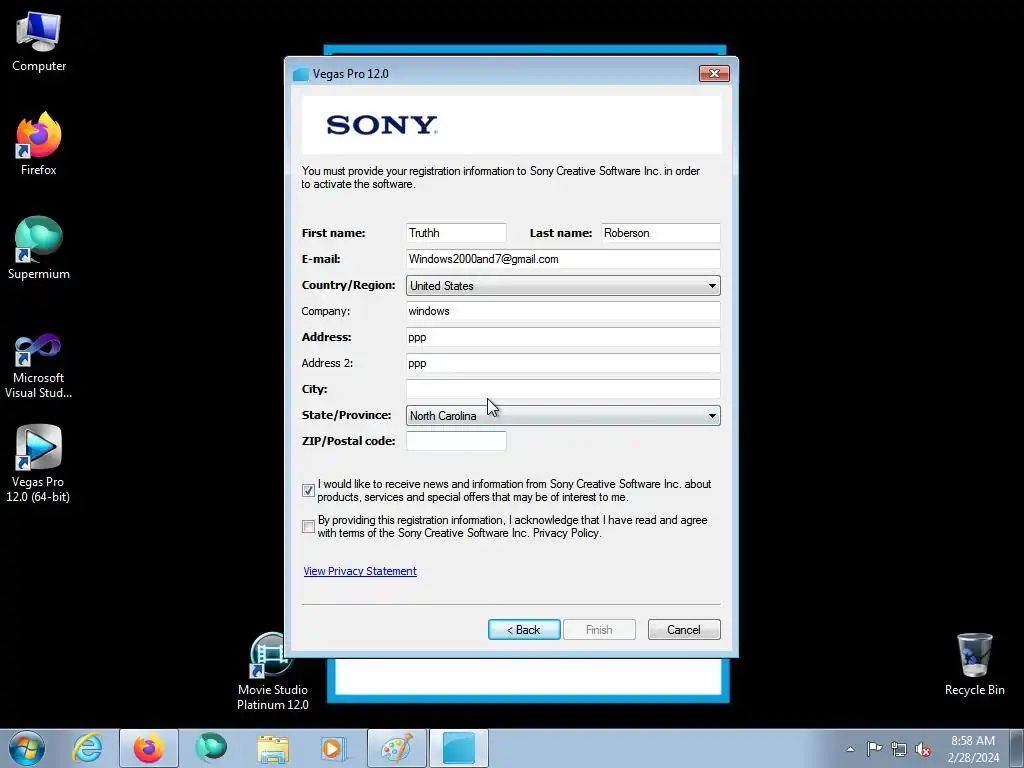
Task: Open the View Privacy Statement link
Action: click(360, 571)
